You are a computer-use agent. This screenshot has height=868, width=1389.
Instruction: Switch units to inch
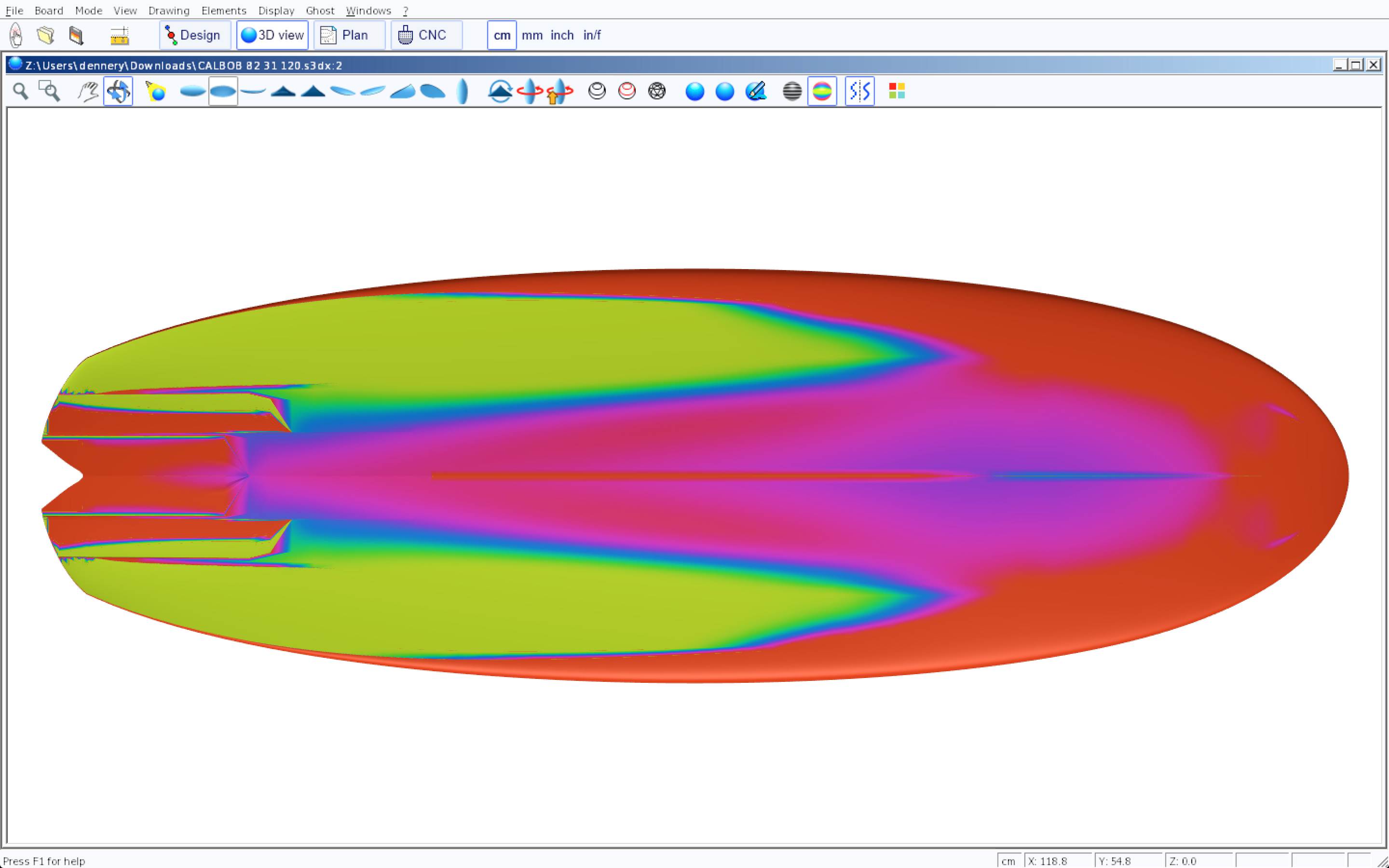(562, 36)
